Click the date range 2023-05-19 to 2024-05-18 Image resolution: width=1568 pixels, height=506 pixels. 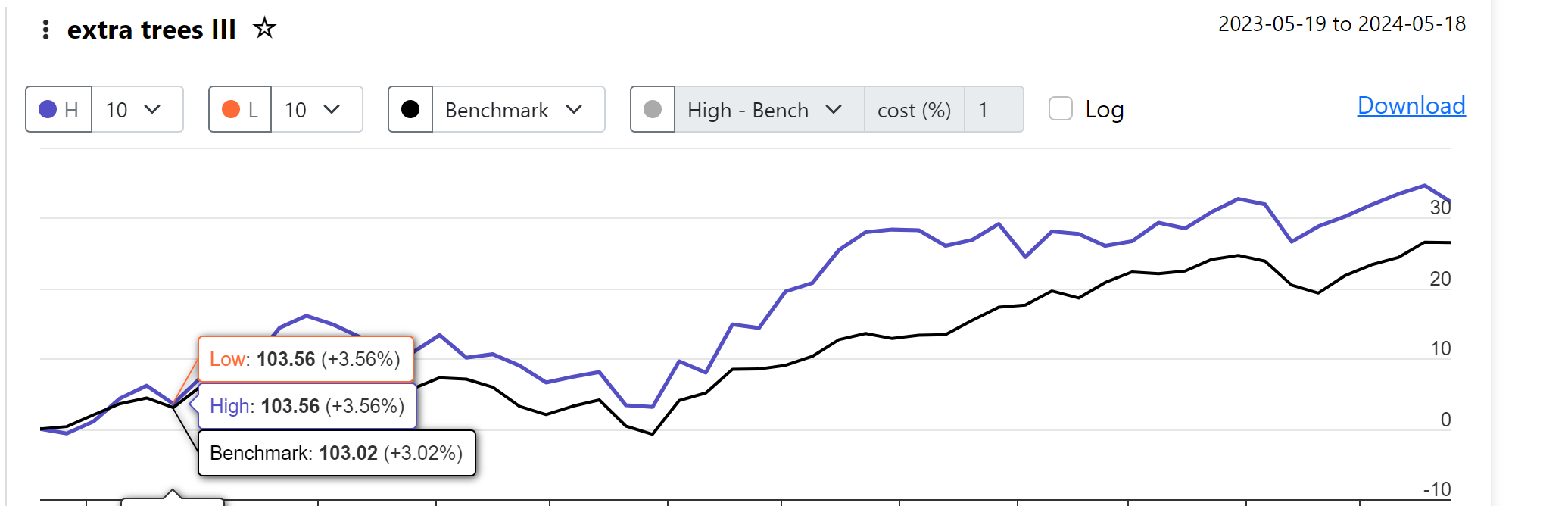click(1342, 24)
